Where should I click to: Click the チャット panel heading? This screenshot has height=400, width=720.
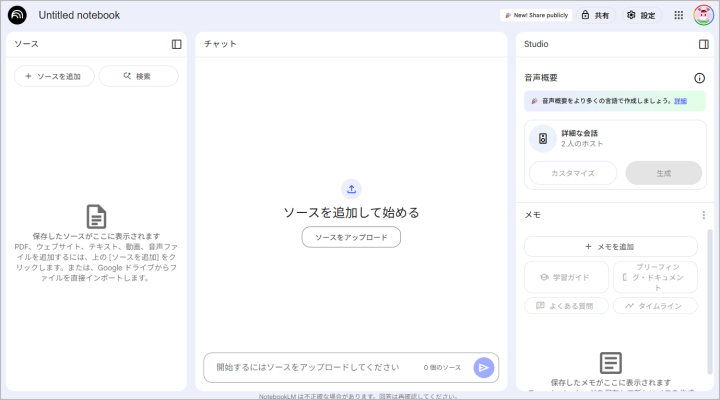(220, 44)
